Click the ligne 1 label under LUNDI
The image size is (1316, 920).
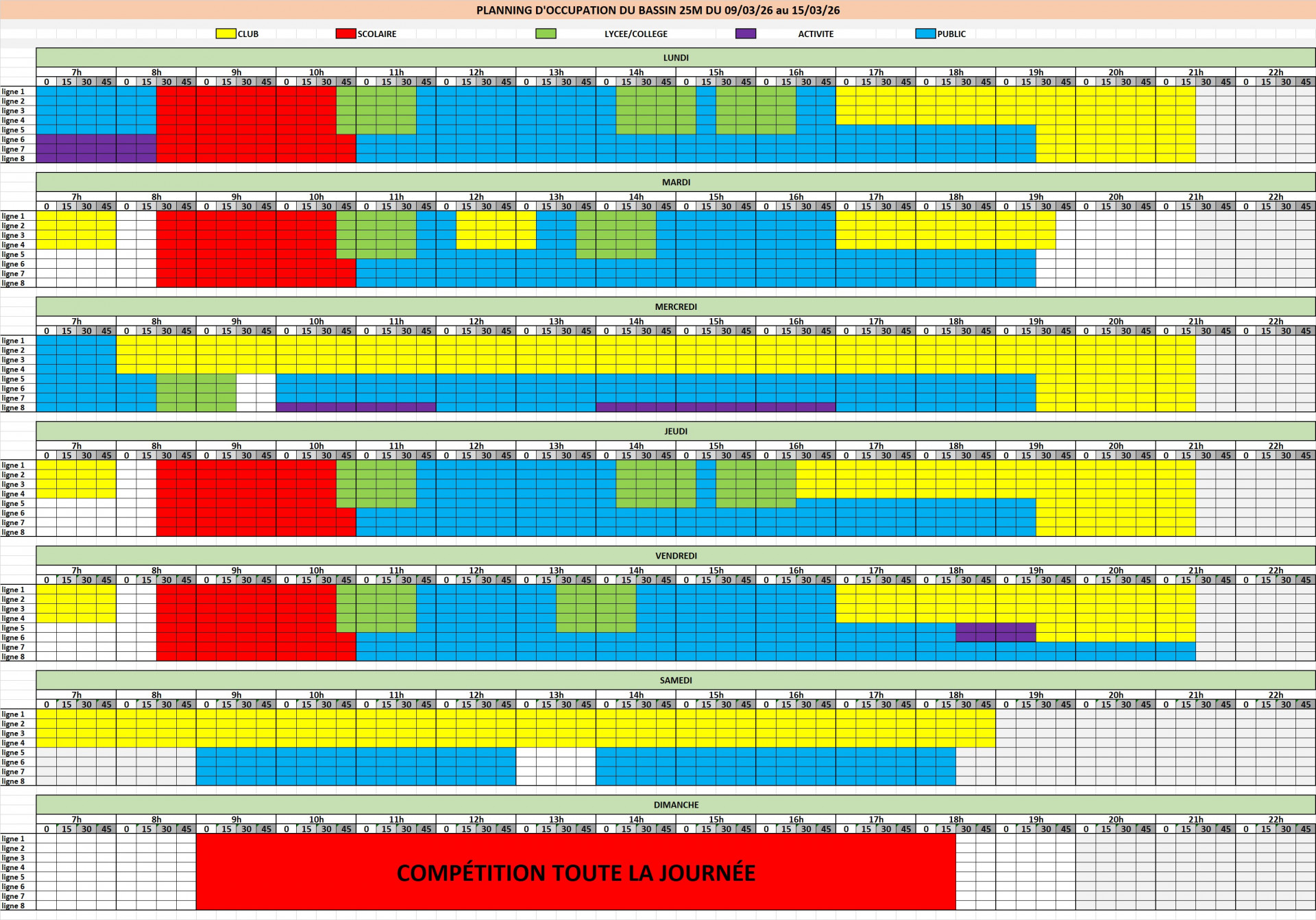[14, 91]
